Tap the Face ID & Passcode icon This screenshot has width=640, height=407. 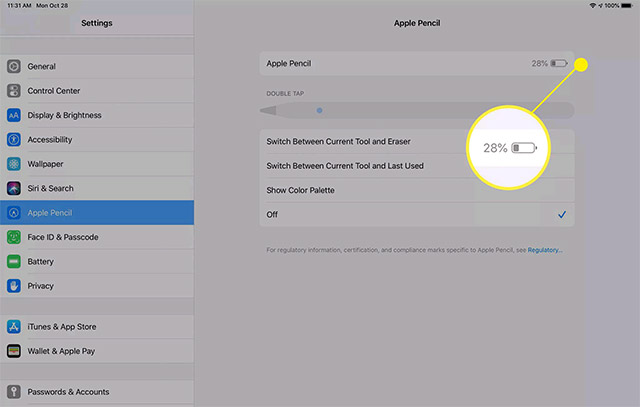click(x=15, y=237)
